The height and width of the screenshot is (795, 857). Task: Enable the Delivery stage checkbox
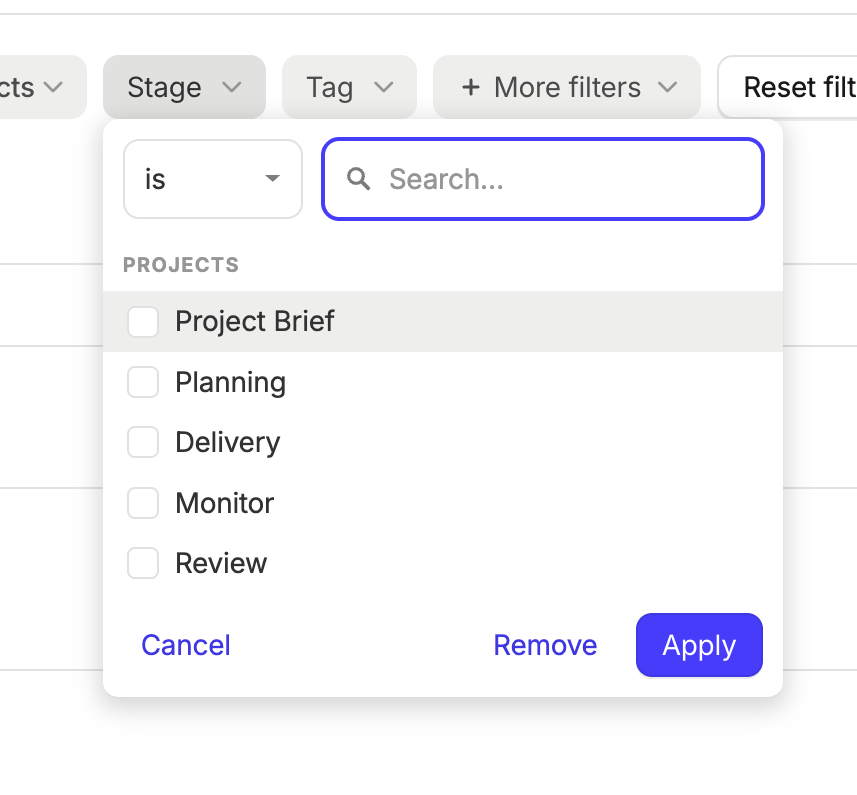pos(143,442)
